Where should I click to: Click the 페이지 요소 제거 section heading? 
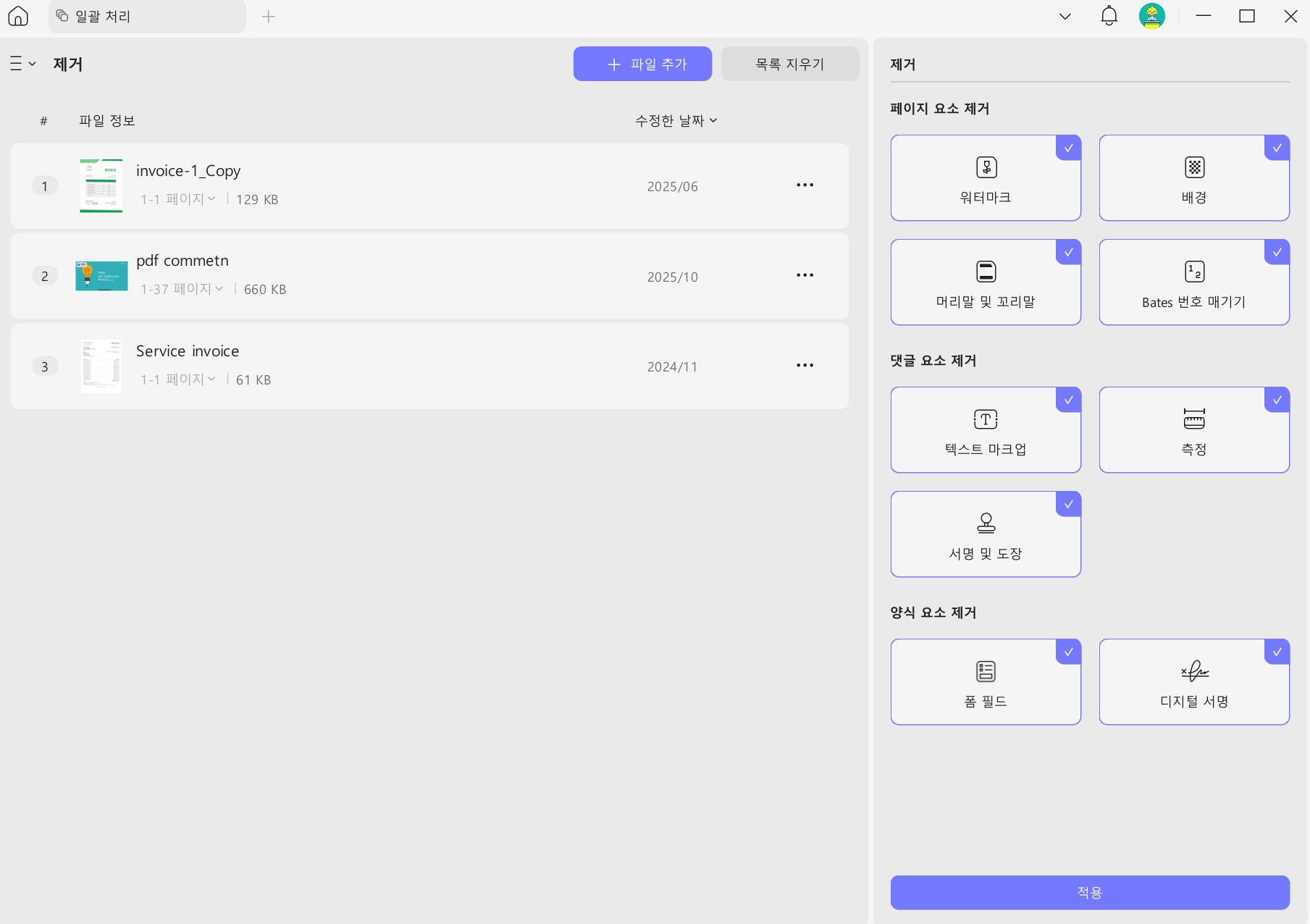click(940, 109)
